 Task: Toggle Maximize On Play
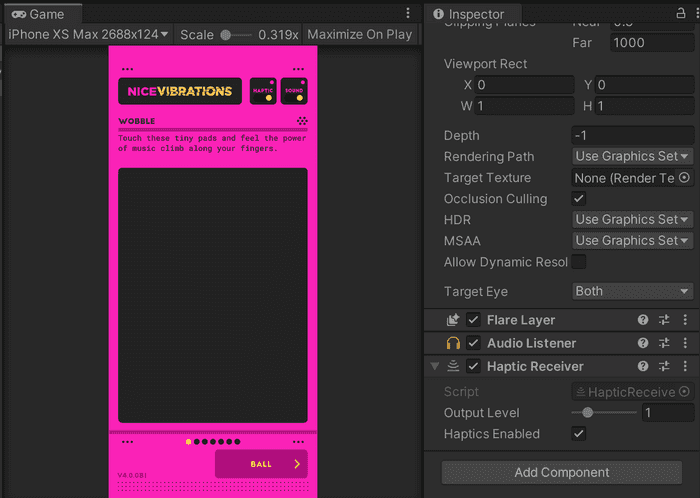359,34
